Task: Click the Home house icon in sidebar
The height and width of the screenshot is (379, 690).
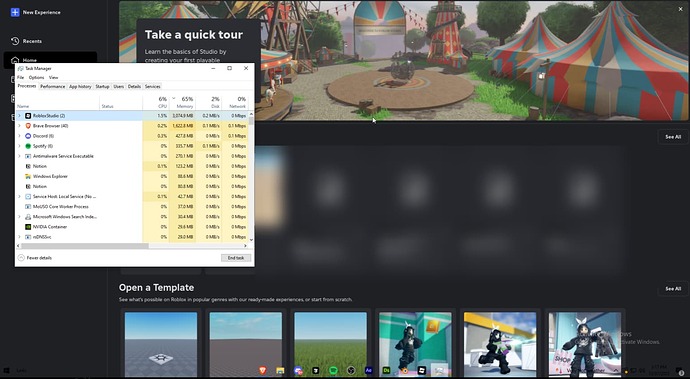Action: point(15,60)
